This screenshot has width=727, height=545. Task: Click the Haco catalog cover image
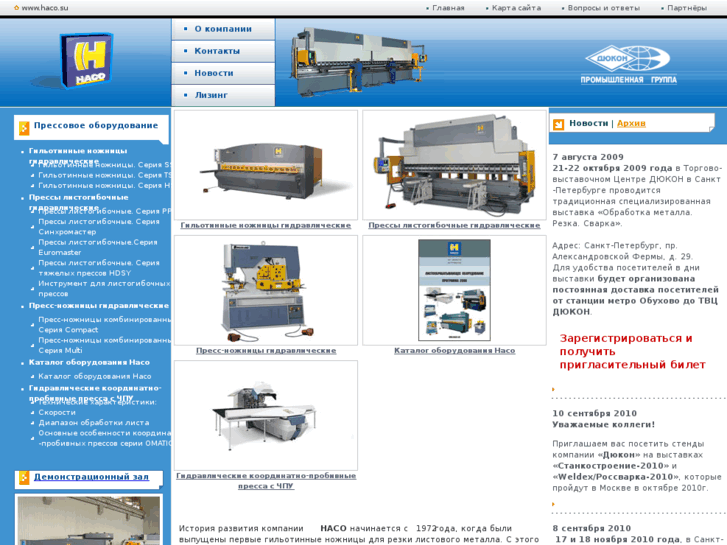[454, 290]
